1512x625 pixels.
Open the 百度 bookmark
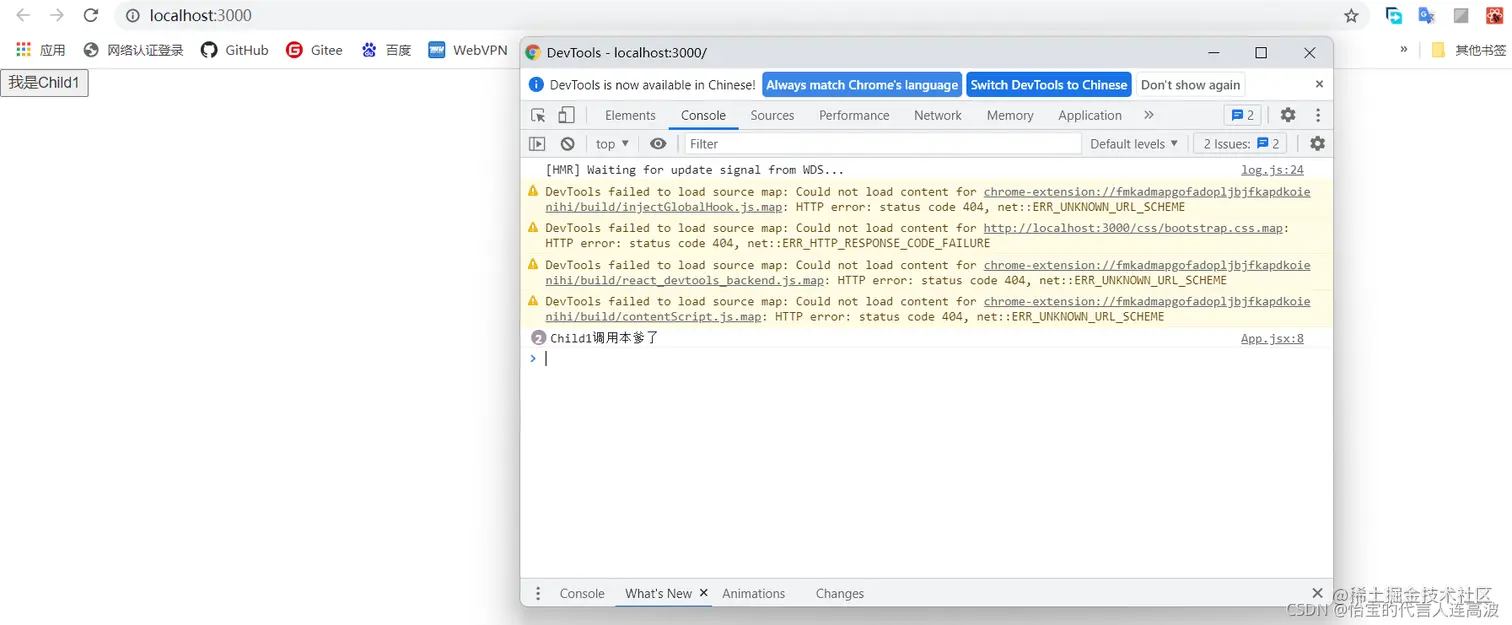[x=386, y=50]
